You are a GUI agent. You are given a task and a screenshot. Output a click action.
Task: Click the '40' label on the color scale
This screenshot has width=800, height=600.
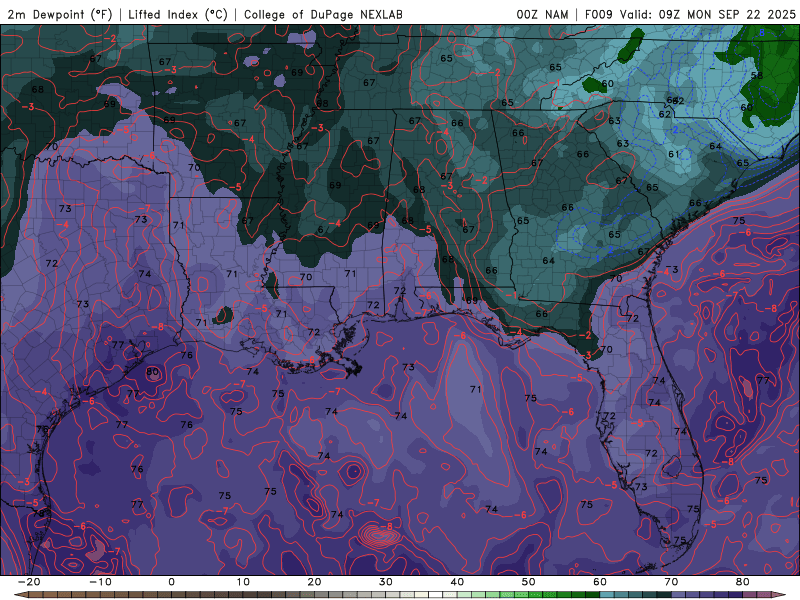click(457, 582)
